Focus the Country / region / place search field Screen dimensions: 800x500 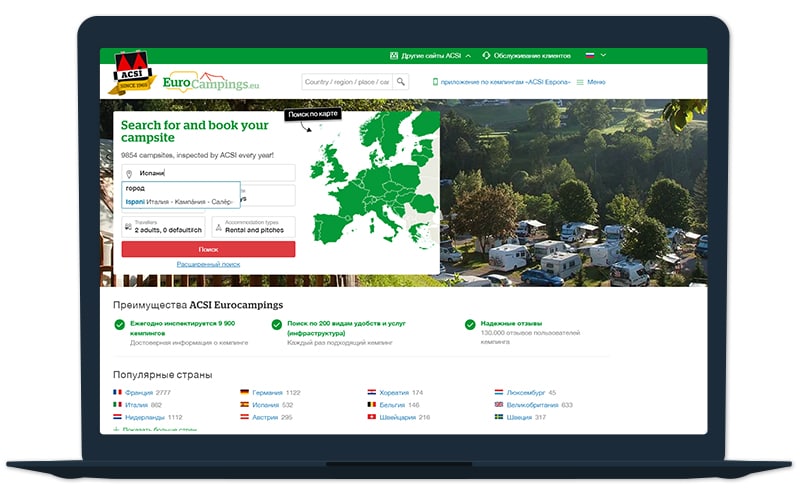[x=347, y=82]
